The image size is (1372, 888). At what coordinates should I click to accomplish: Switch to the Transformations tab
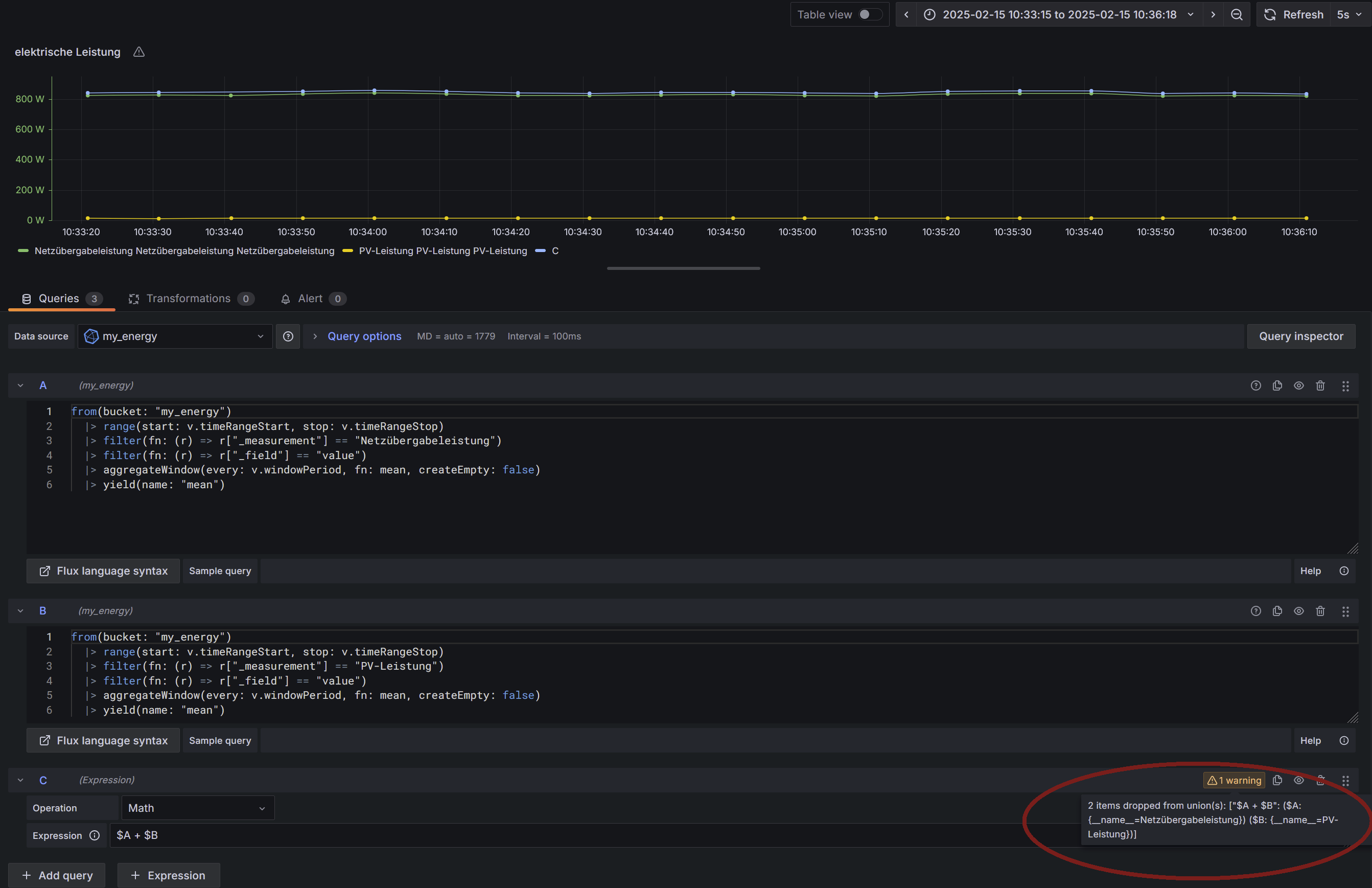tap(189, 299)
